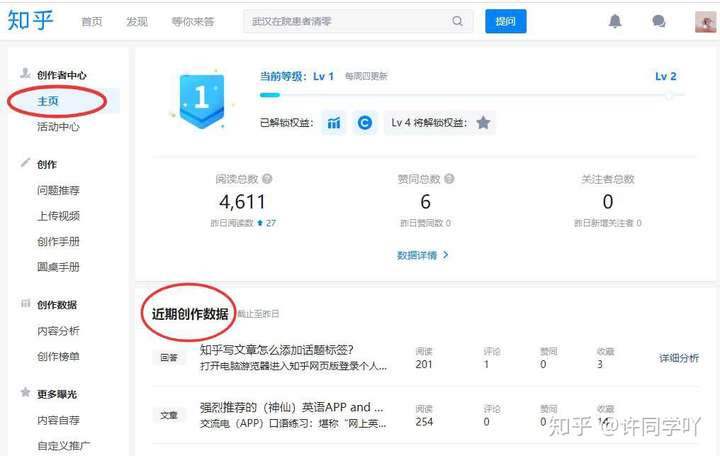Viewport: 720px width, 456px height.
Task: Click the total reads value 4,611
Action: [242, 202]
